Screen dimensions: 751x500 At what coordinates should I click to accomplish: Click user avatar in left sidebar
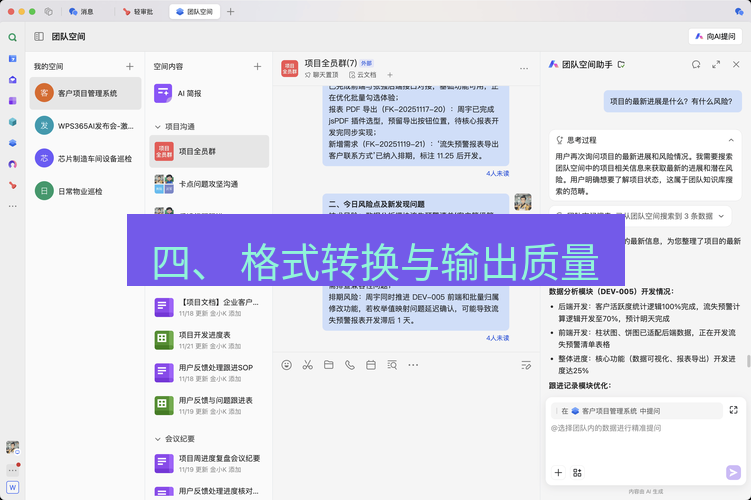[x=12, y=447]
